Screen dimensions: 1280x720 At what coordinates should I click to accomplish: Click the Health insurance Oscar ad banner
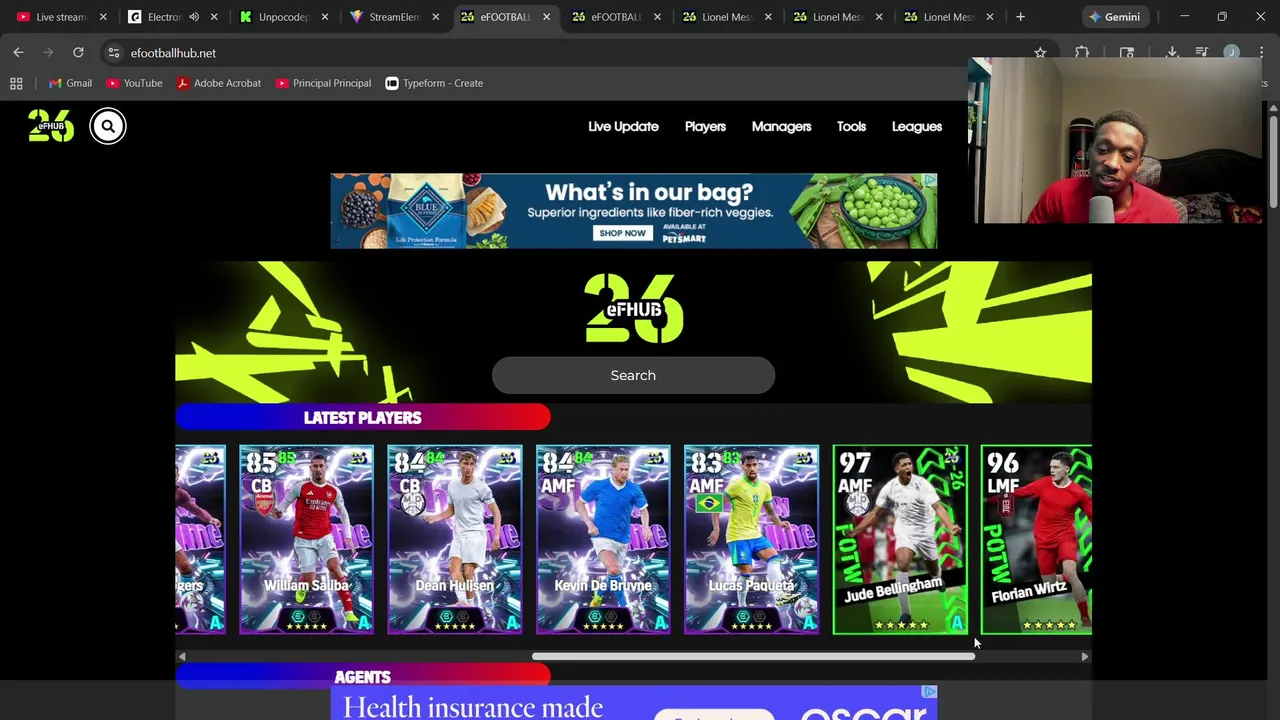pos(633,703)
